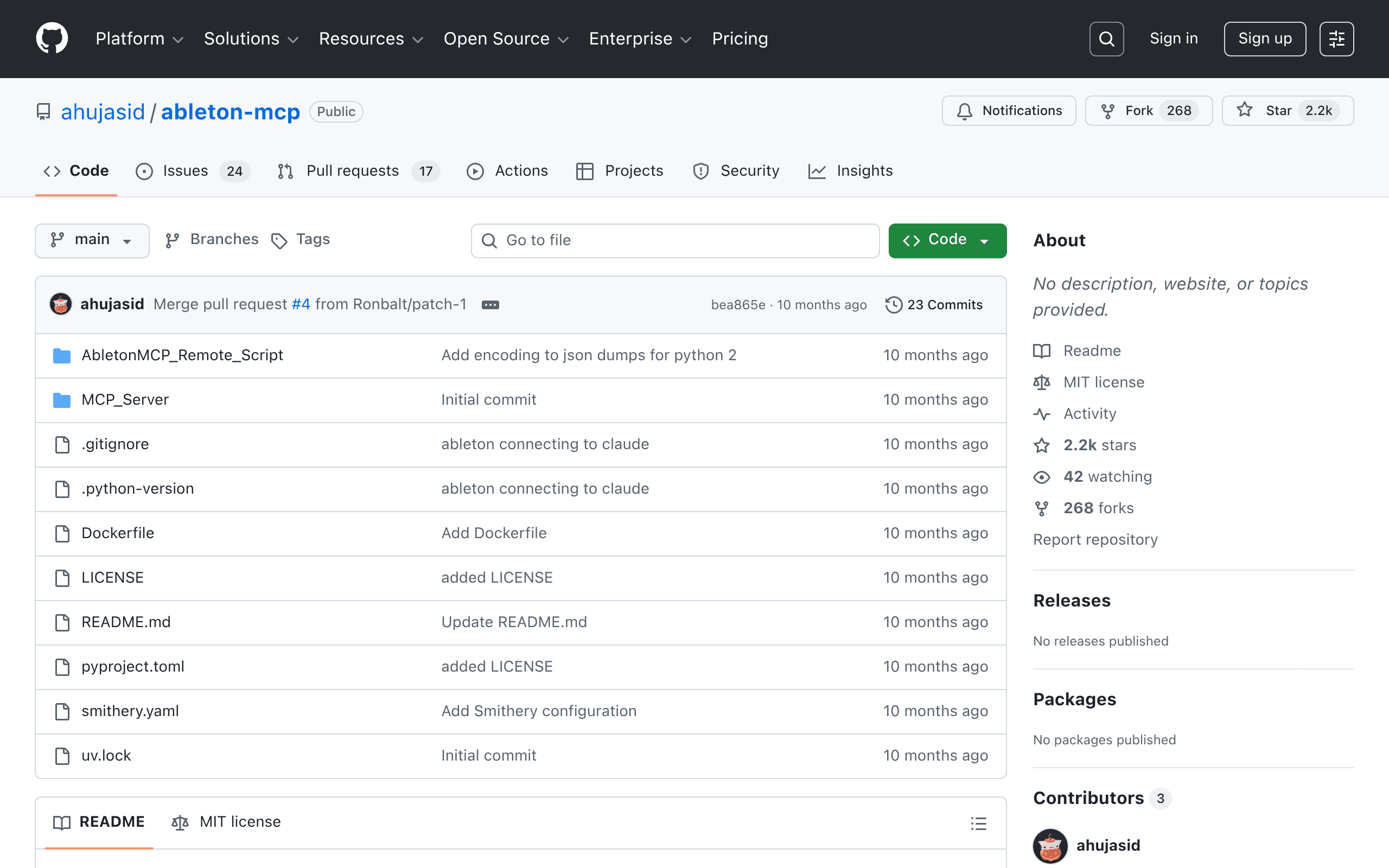Viewport: 1389px width, 868px height.
Task: Open the README.md file
Action: 126,622
